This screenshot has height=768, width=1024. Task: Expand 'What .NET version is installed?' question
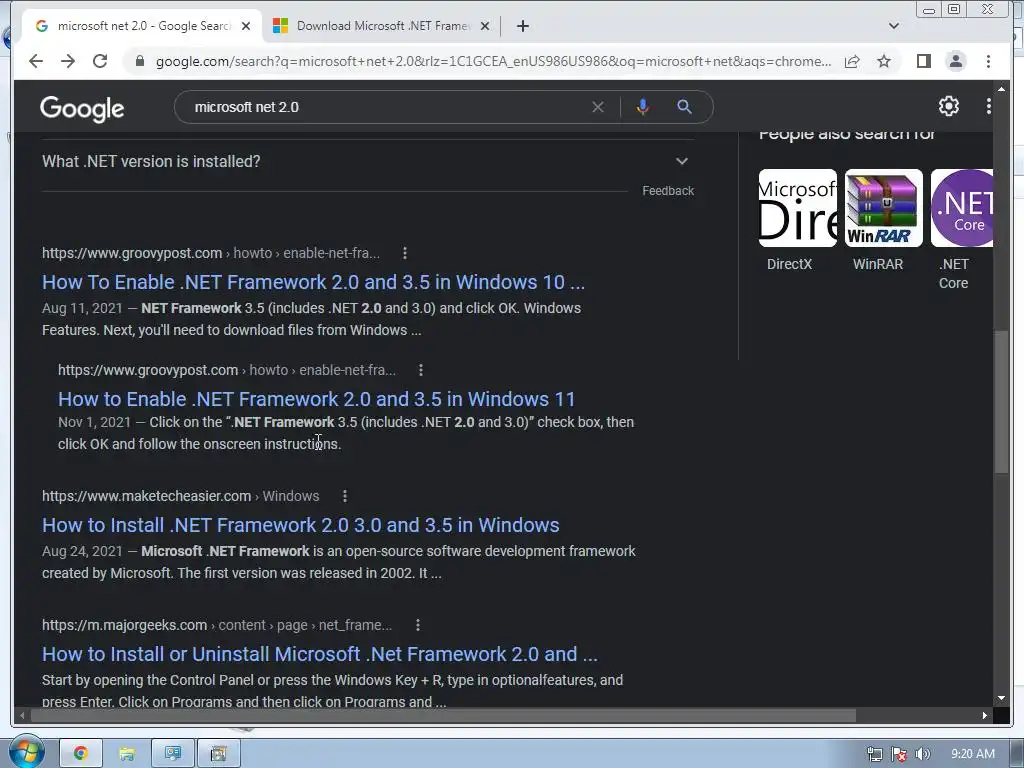(366, 161)
